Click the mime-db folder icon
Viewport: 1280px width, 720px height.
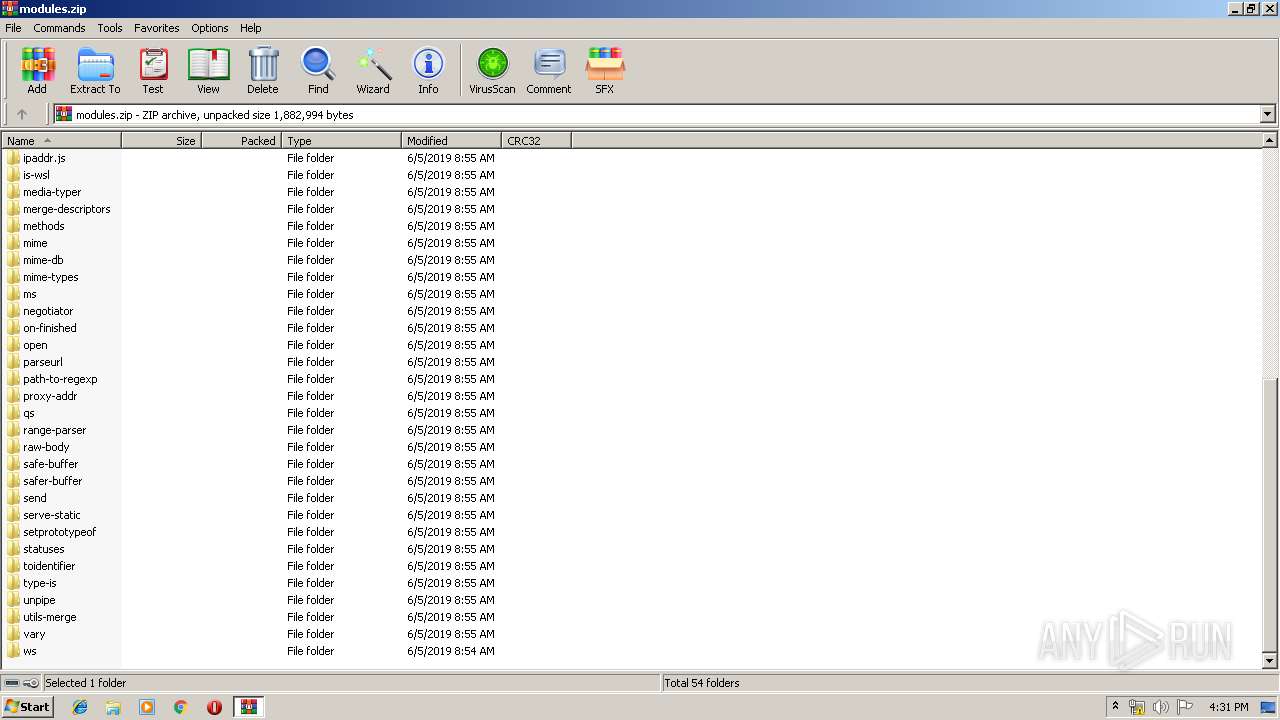click(13, 260)
